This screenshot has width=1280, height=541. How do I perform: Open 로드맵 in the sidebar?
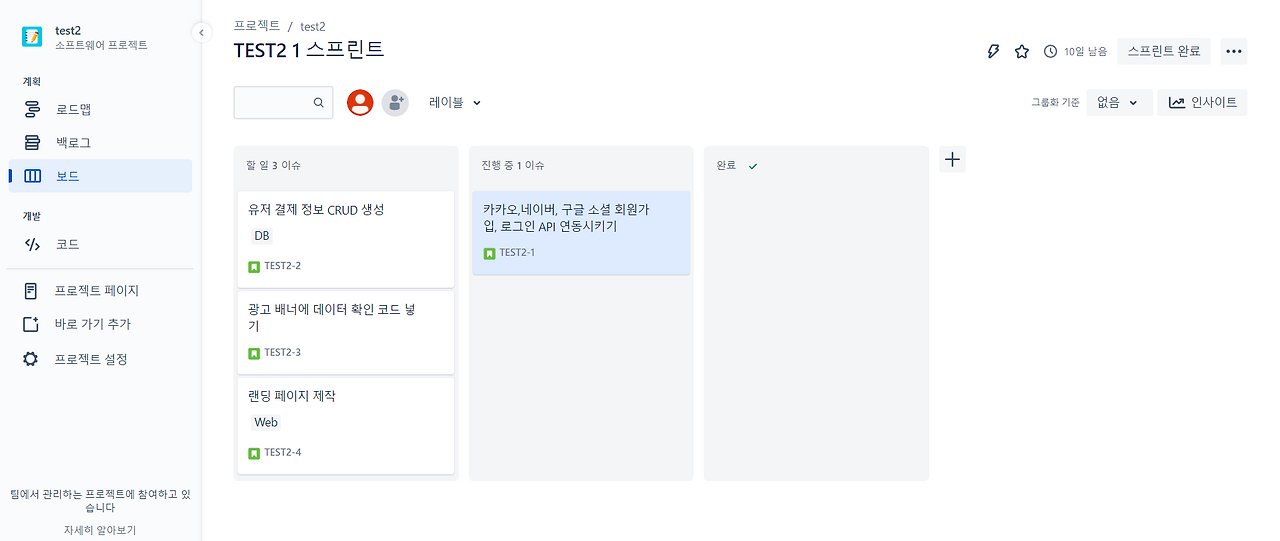click(x=73, y=109)
